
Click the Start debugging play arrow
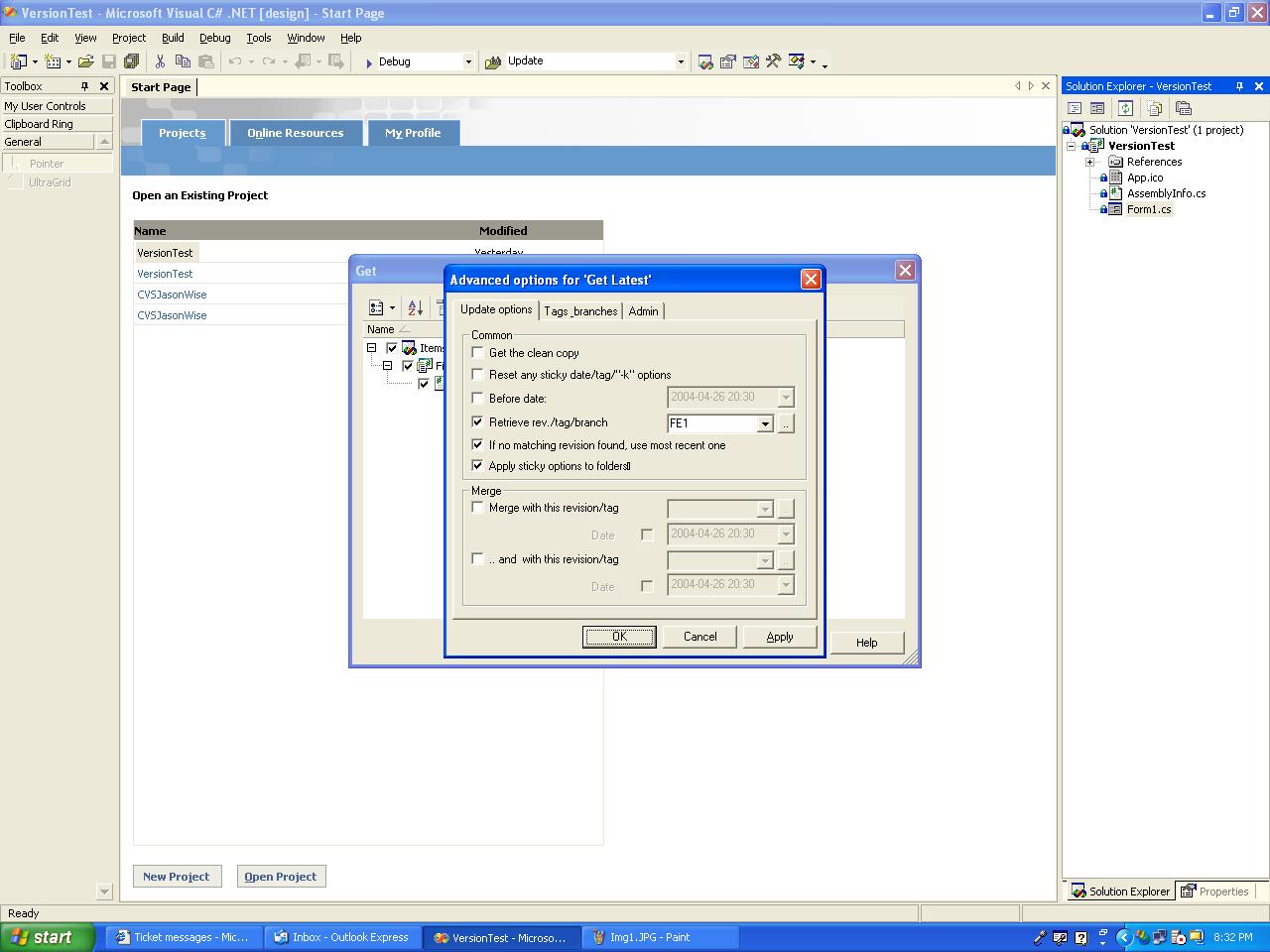pyautogui.click(x=368, y=62)
